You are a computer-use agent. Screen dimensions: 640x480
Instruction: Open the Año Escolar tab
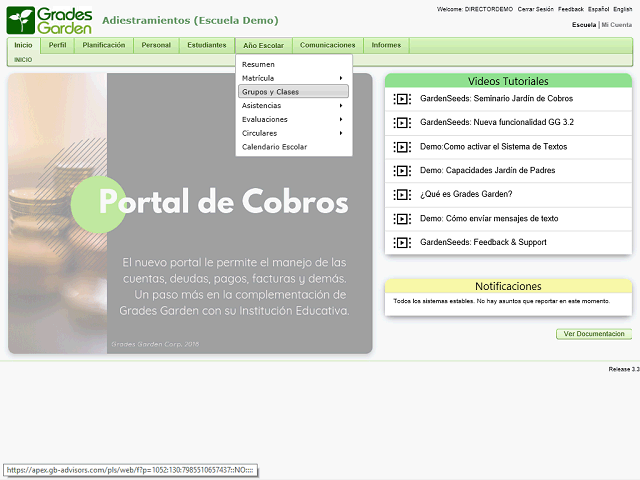click(263, 46)
